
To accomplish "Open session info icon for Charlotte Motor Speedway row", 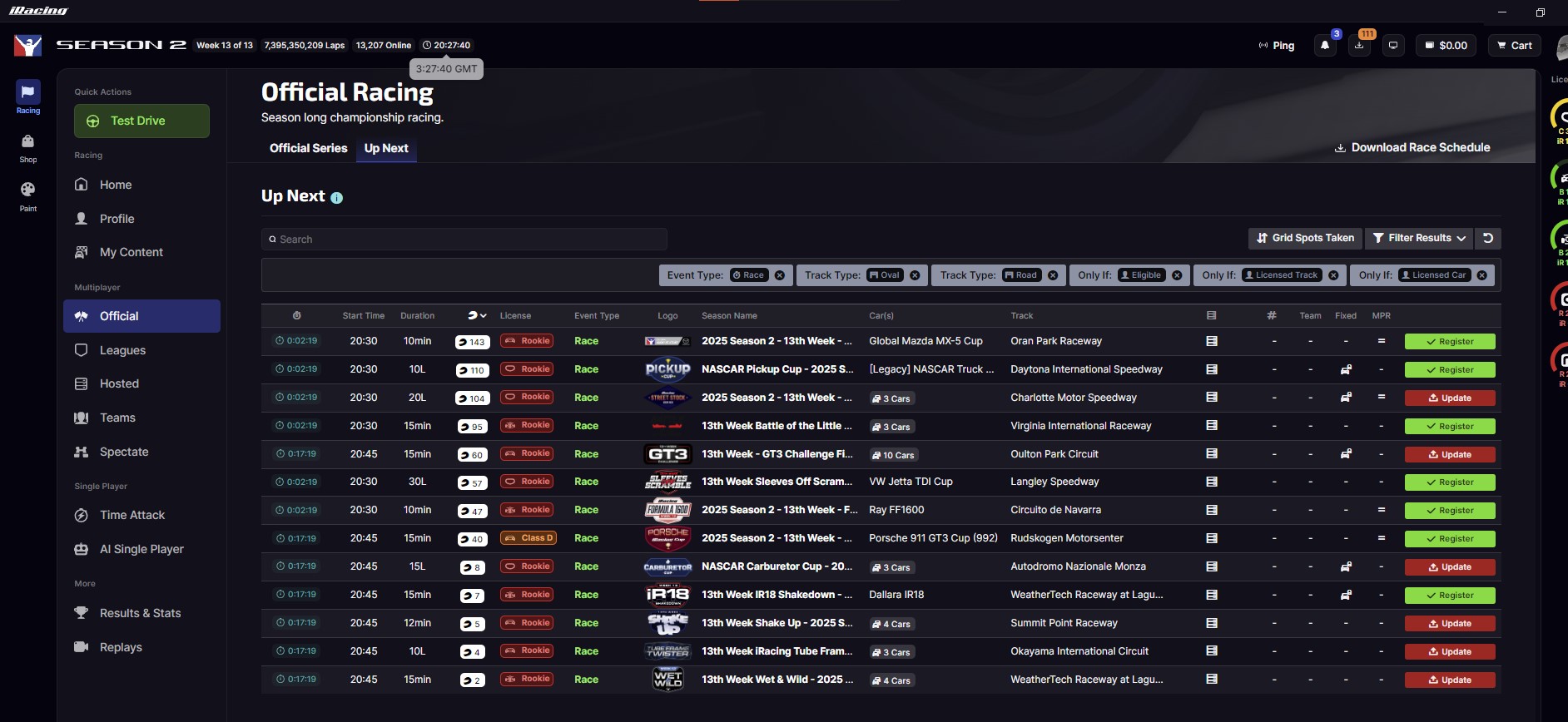I will point(1212,398).
